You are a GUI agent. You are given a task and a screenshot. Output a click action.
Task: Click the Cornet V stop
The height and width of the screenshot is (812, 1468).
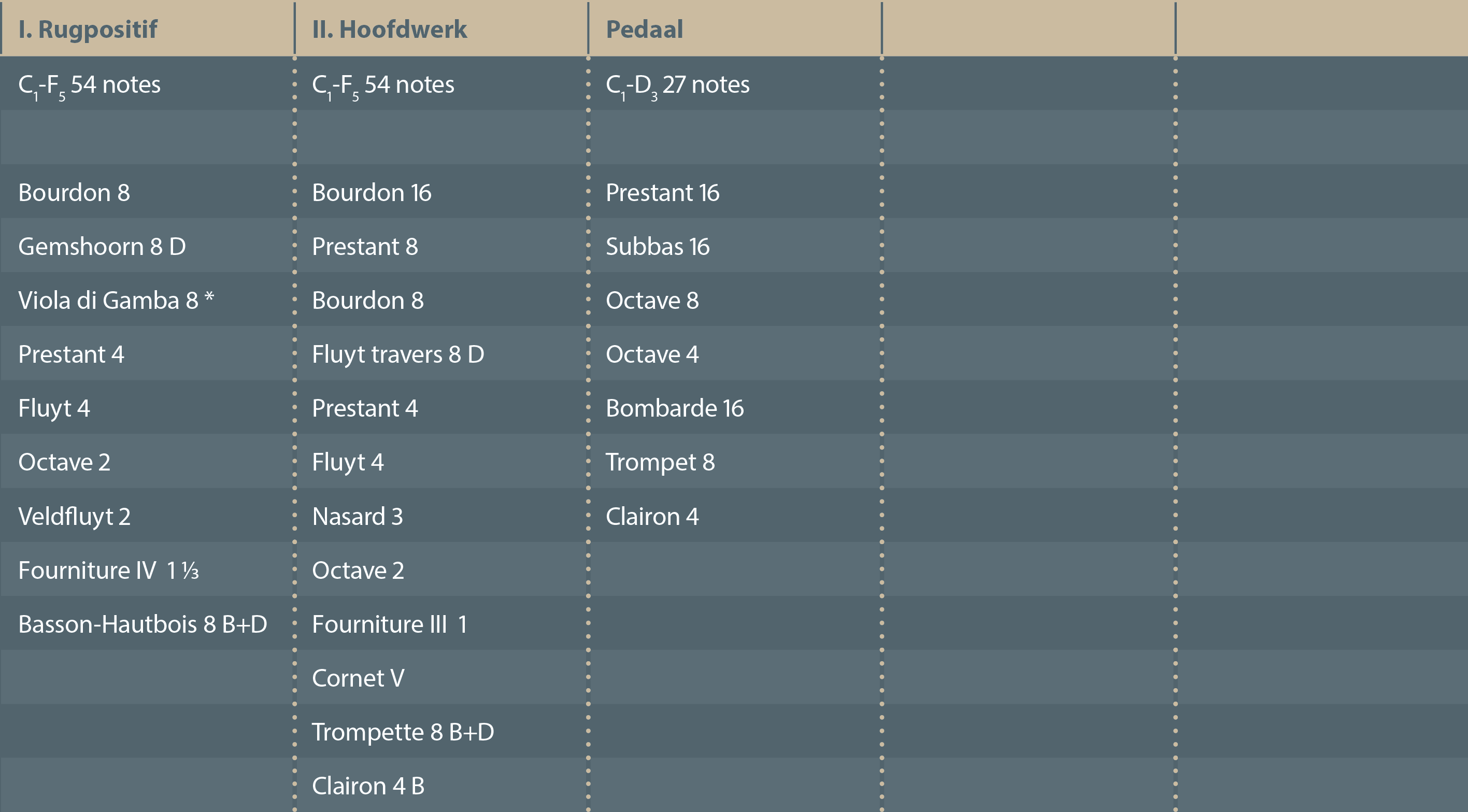pos(358,678)
